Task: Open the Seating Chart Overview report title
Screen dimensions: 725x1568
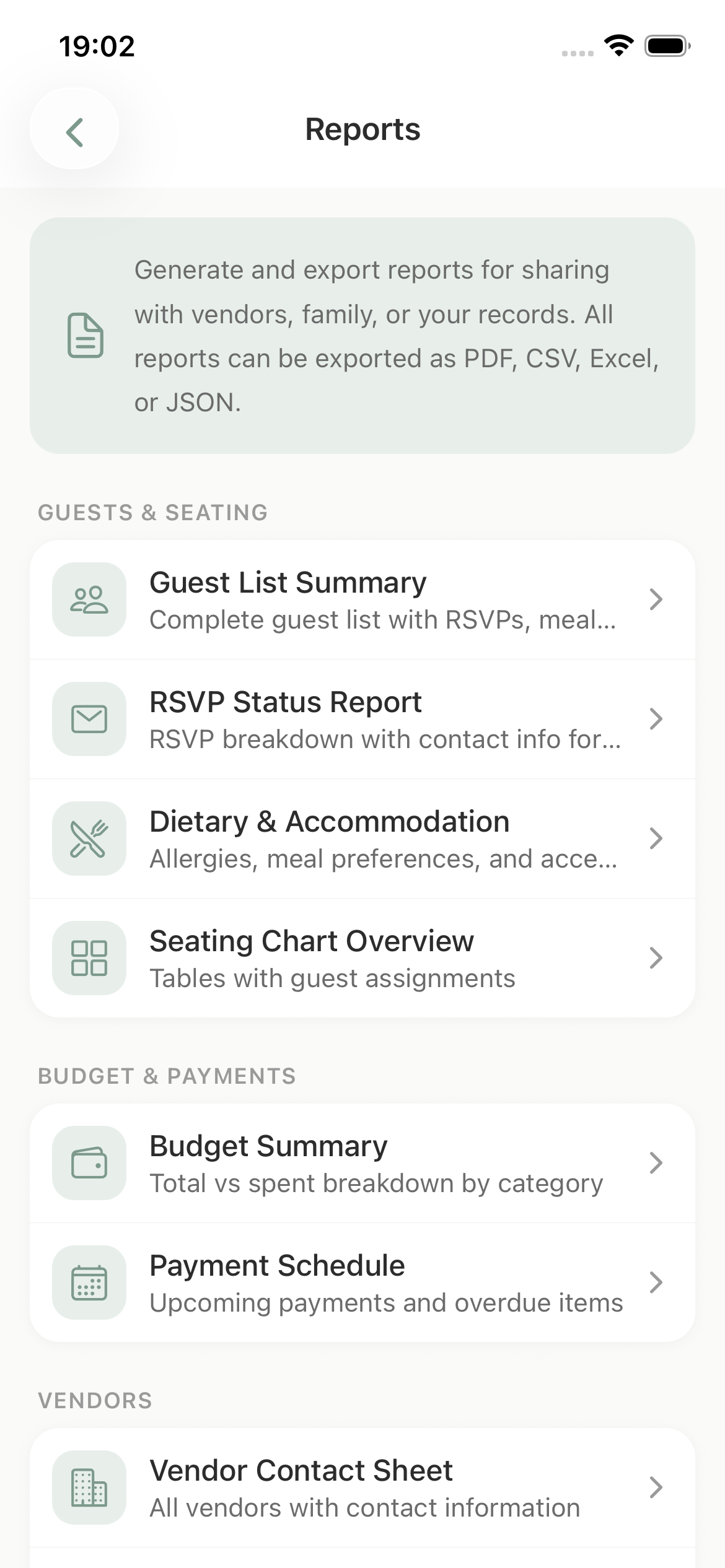Action: pos(312,941)
